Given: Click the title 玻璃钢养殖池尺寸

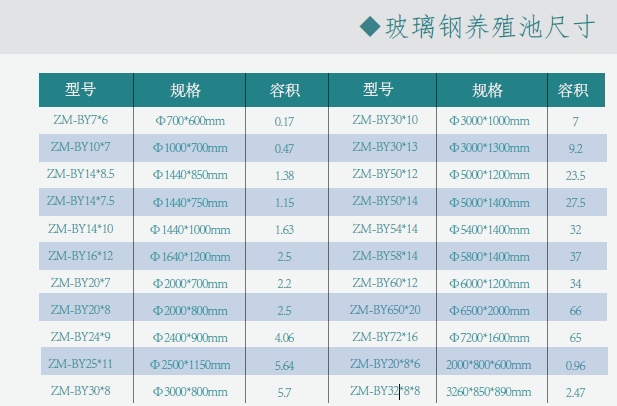Looking at the screenshot, I should coord(490,28).
